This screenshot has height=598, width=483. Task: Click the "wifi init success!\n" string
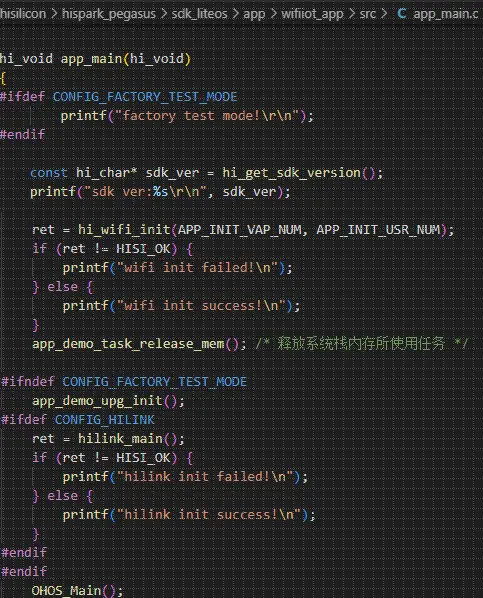pos(201,305)
